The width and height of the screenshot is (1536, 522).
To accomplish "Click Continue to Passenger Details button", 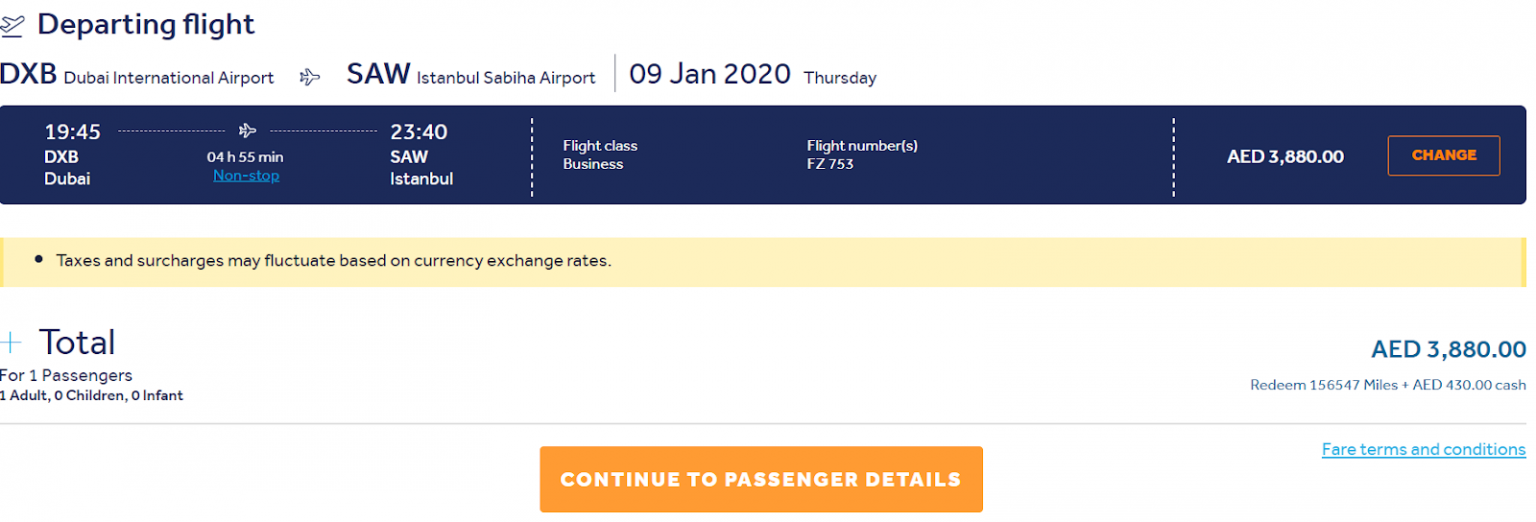I will click(x=761, y=479).
